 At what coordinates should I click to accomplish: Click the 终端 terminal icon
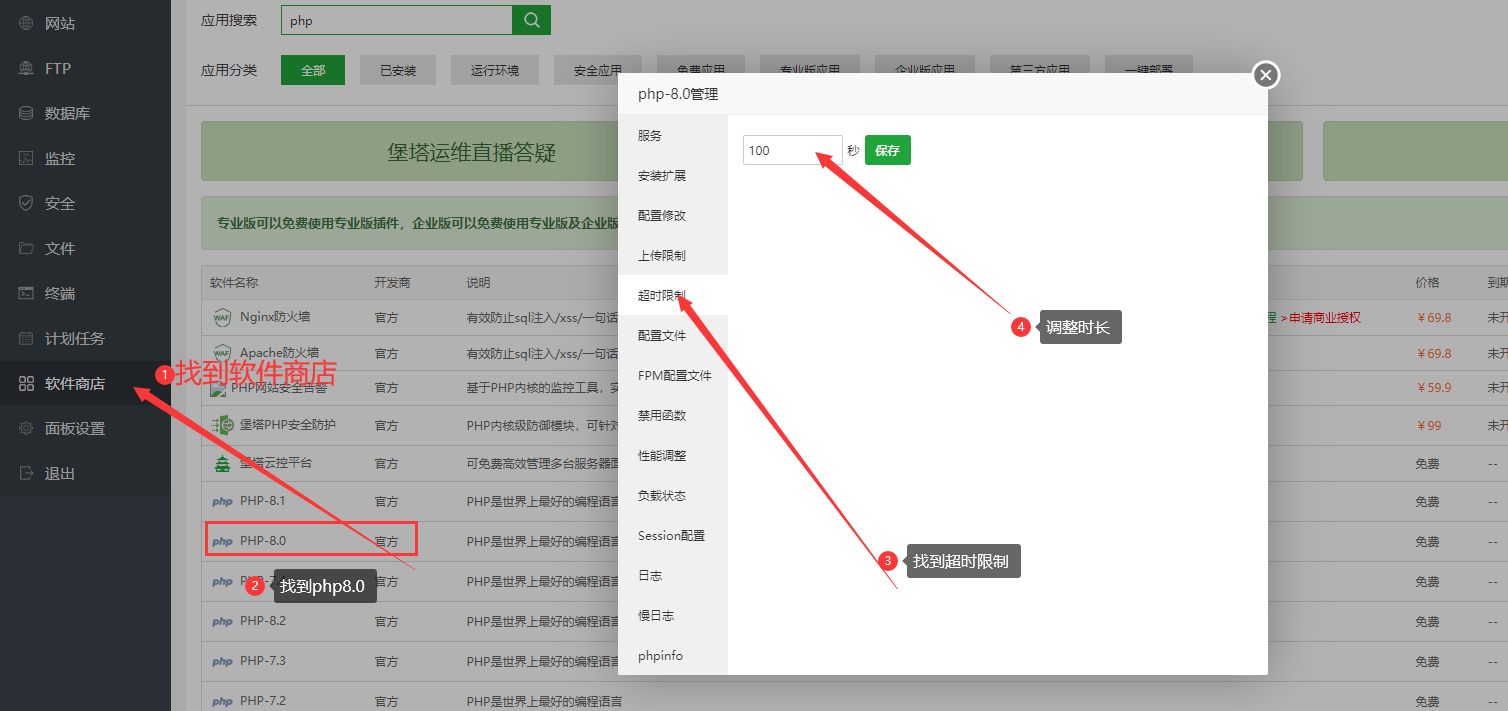[26, 293]
